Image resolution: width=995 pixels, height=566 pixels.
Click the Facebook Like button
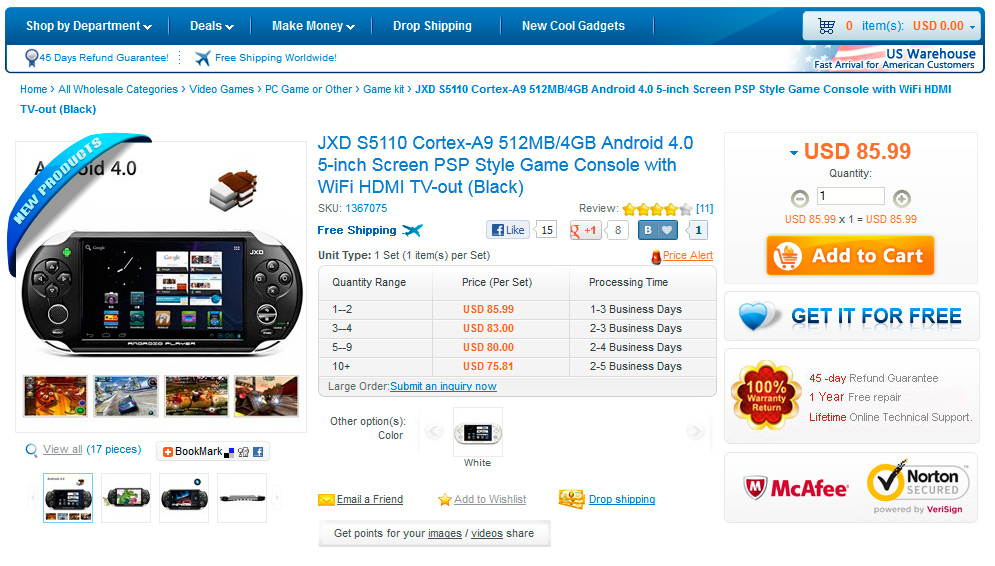coord(509,230)
